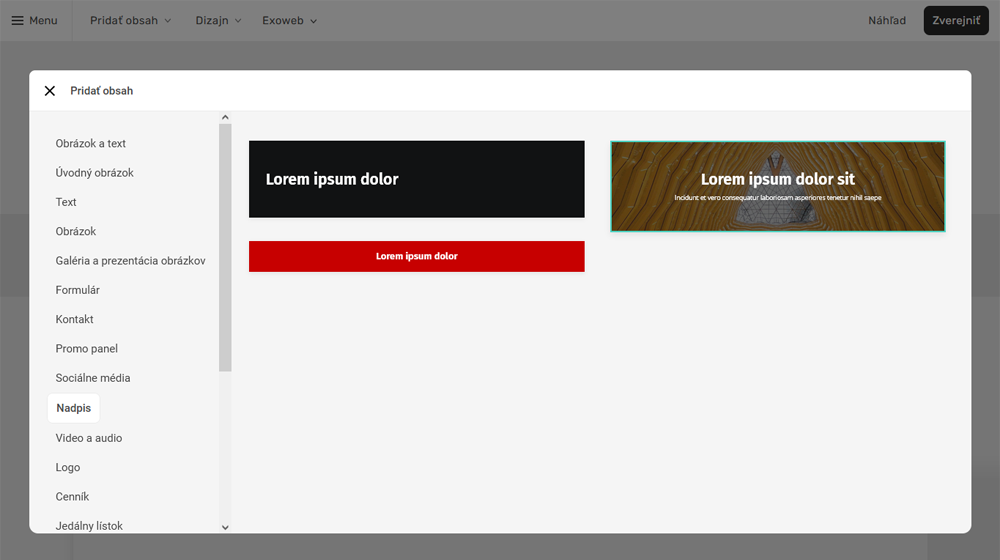Select the Galéria a prezentácia obrázkov item
1000x560 pixels.
coord(130,261)
